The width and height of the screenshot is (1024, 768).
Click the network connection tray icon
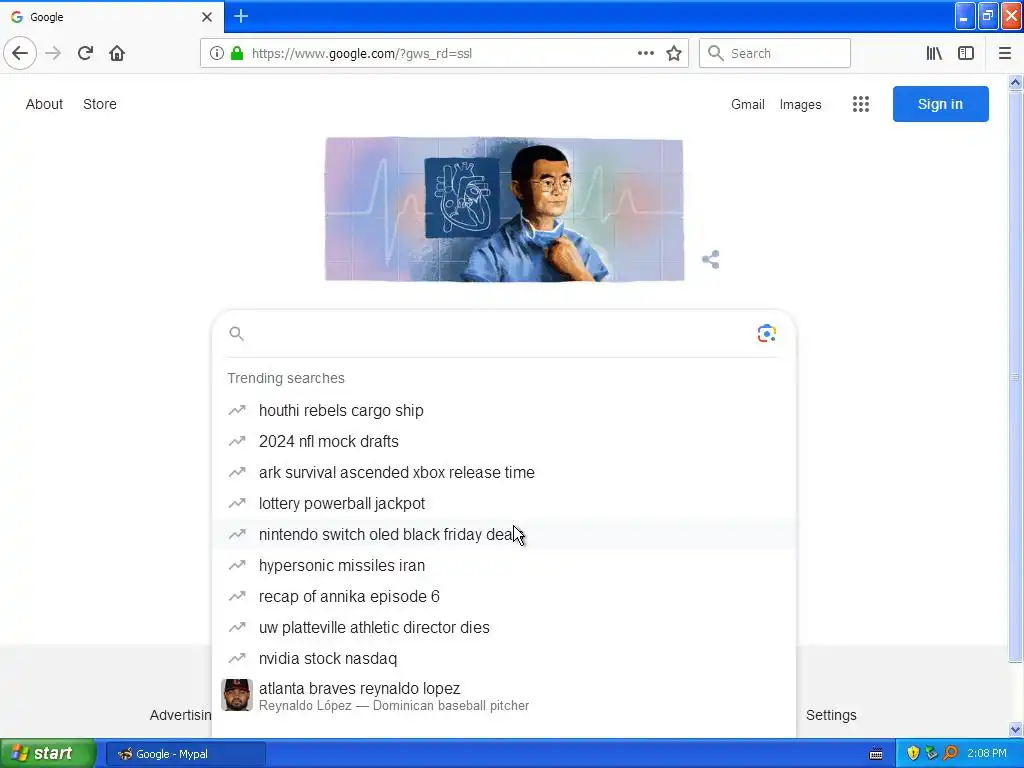click(931, 754)
